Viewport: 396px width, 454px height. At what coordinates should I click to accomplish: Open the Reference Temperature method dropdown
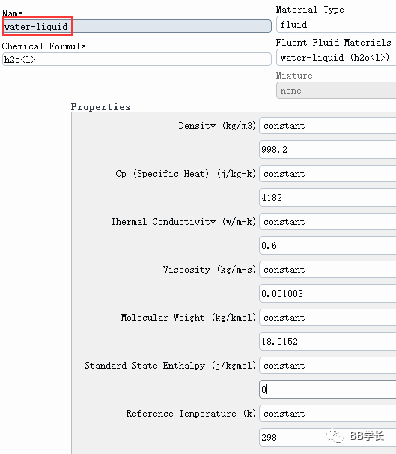pos(328,414)
